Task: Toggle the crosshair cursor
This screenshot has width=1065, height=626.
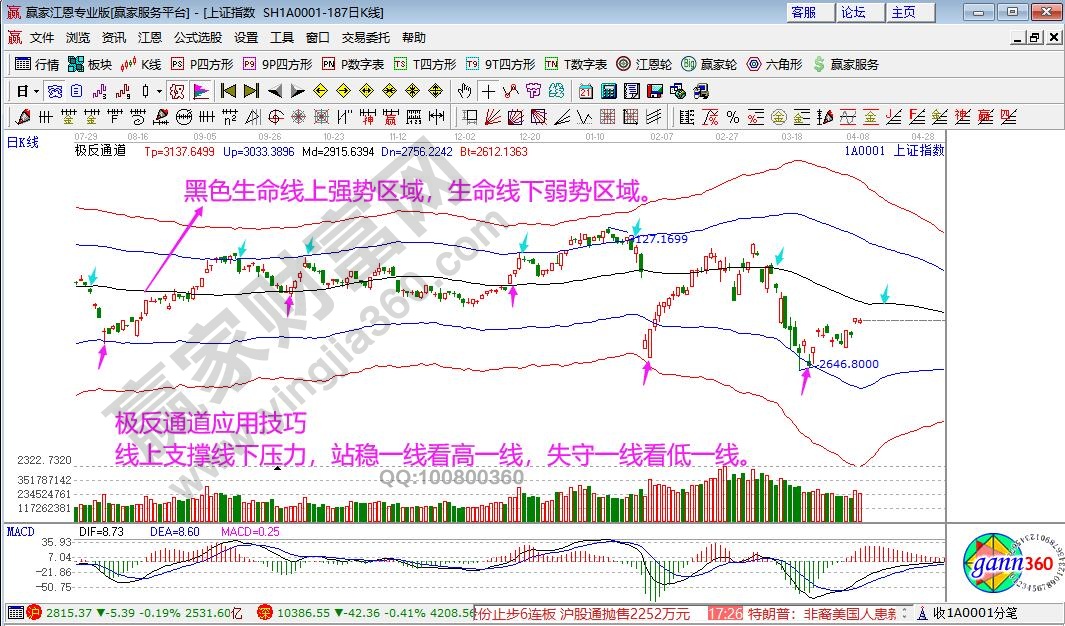Action: 488,91
